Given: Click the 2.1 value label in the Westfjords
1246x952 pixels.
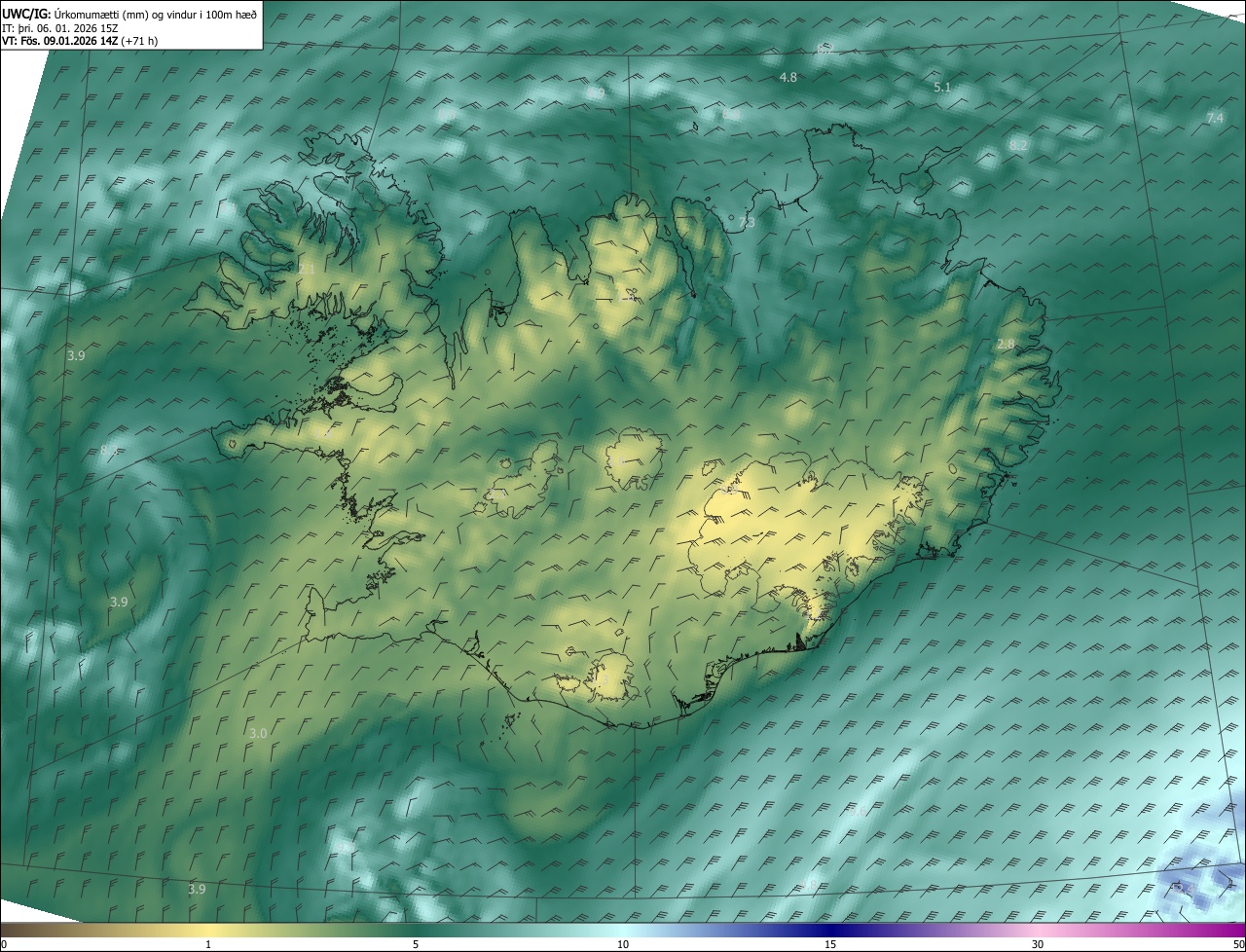Looking at the screenshot, I should coord(307,269).
